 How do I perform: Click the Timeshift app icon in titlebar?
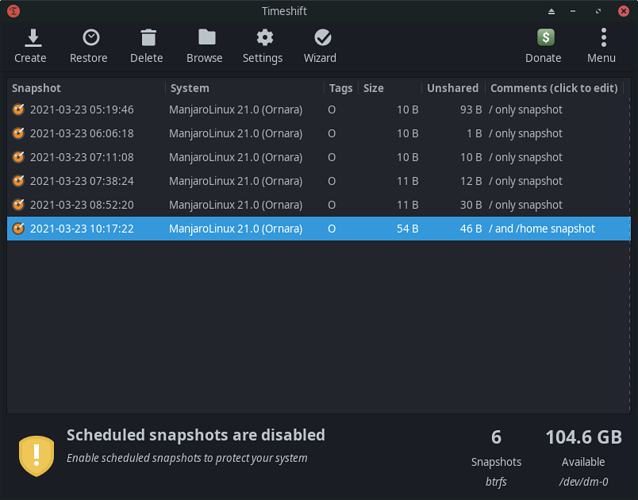[x=13, y=11]
